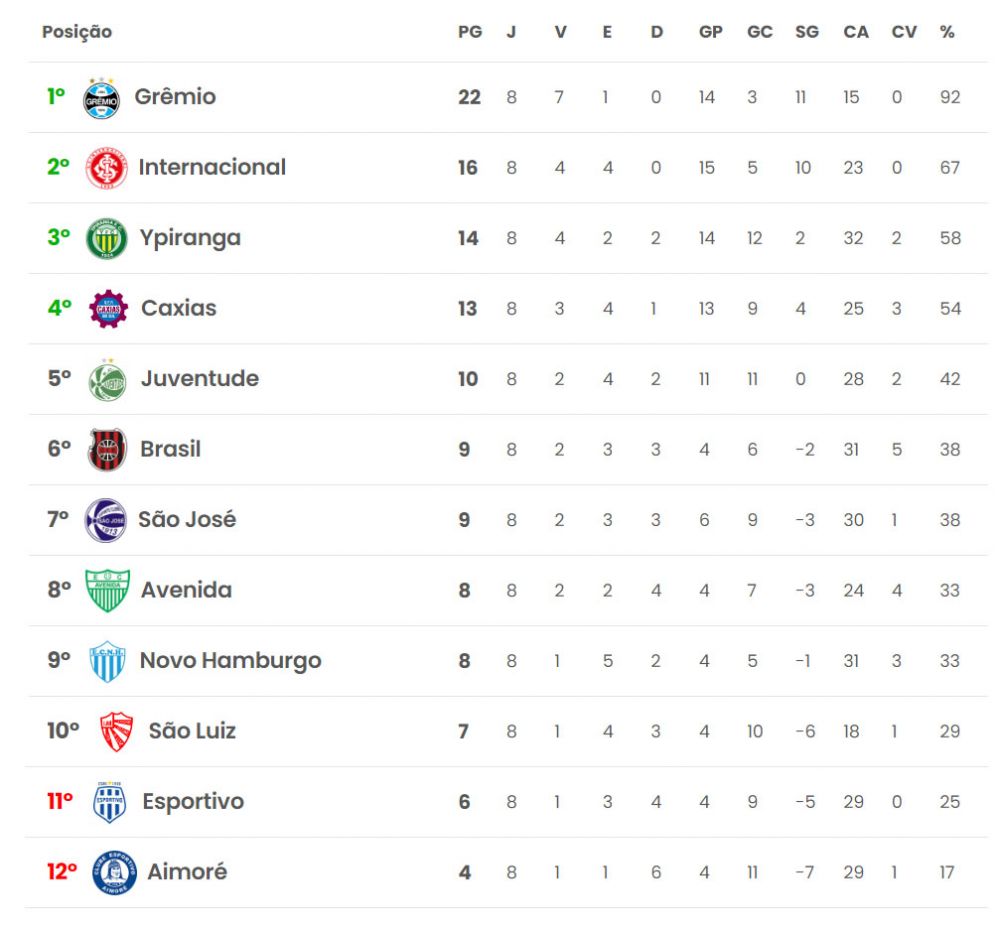Click the Brasil red-and-black badge
This screenshot has width=1000, height=931.
pyautogui.click(x=107, y=450)
